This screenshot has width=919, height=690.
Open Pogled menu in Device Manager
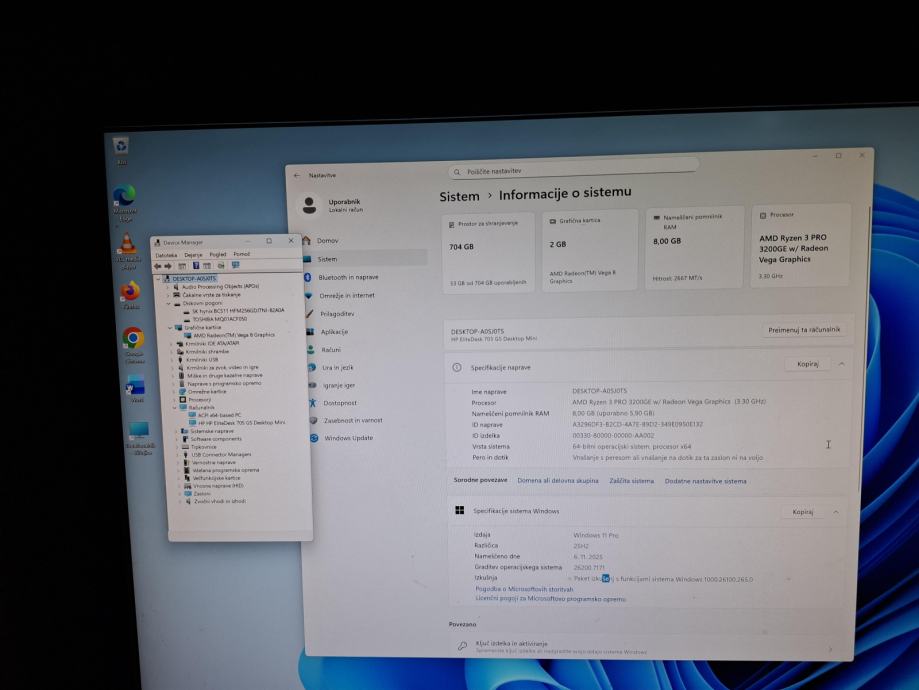tap(218, 254)
